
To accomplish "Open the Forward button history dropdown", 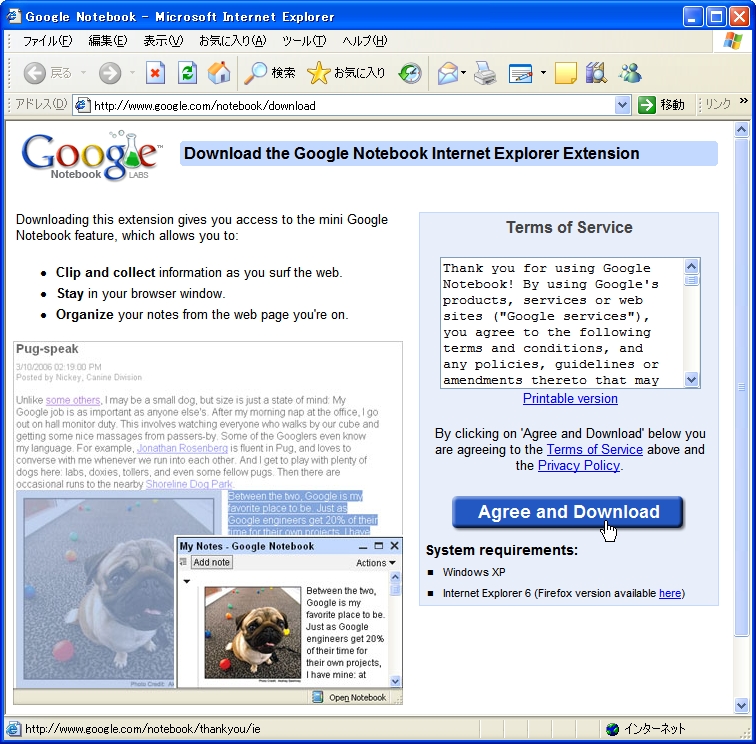I will click(132, 73).
